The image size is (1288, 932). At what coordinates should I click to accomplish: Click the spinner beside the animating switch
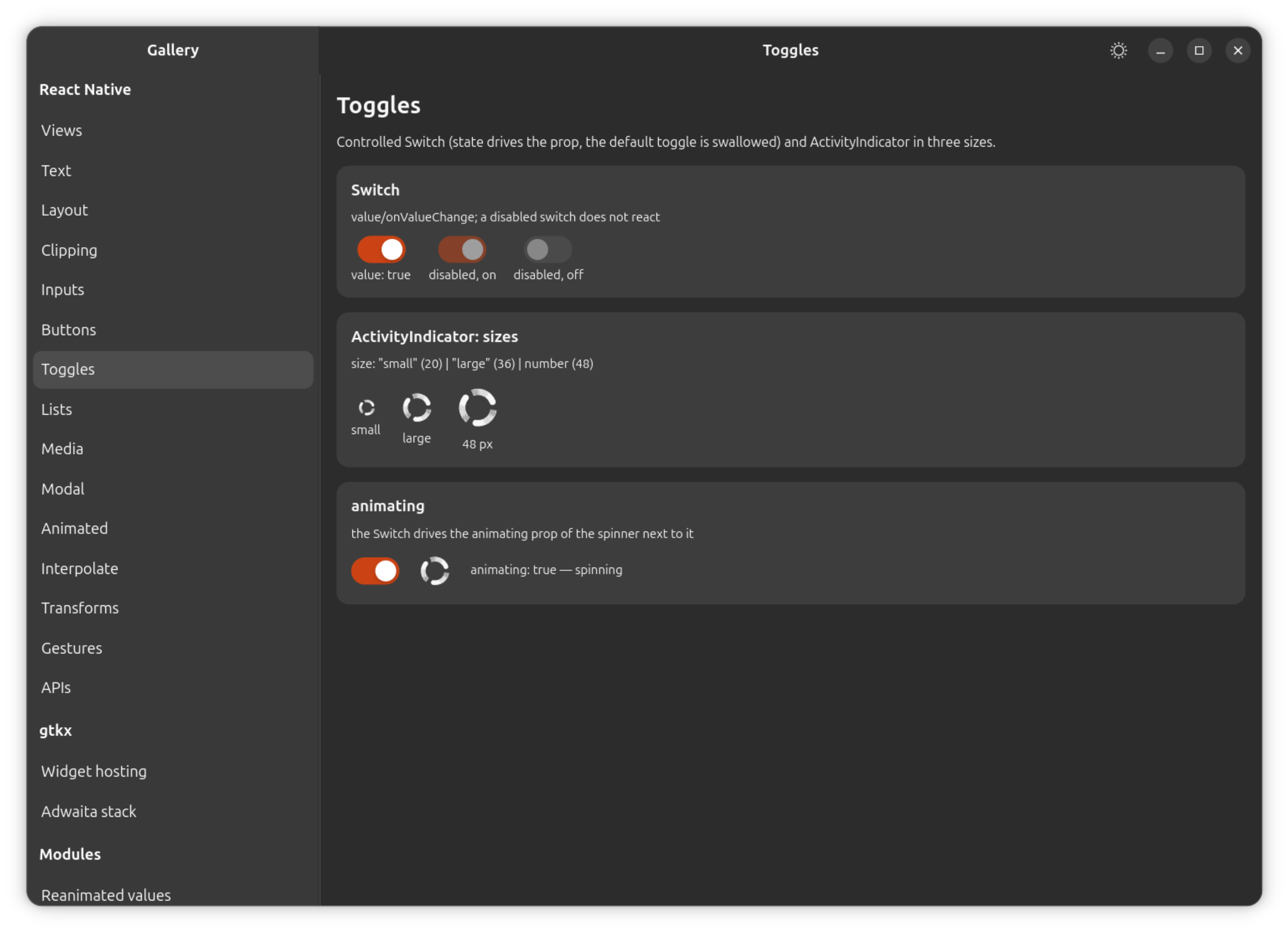[x=435, y=570]
